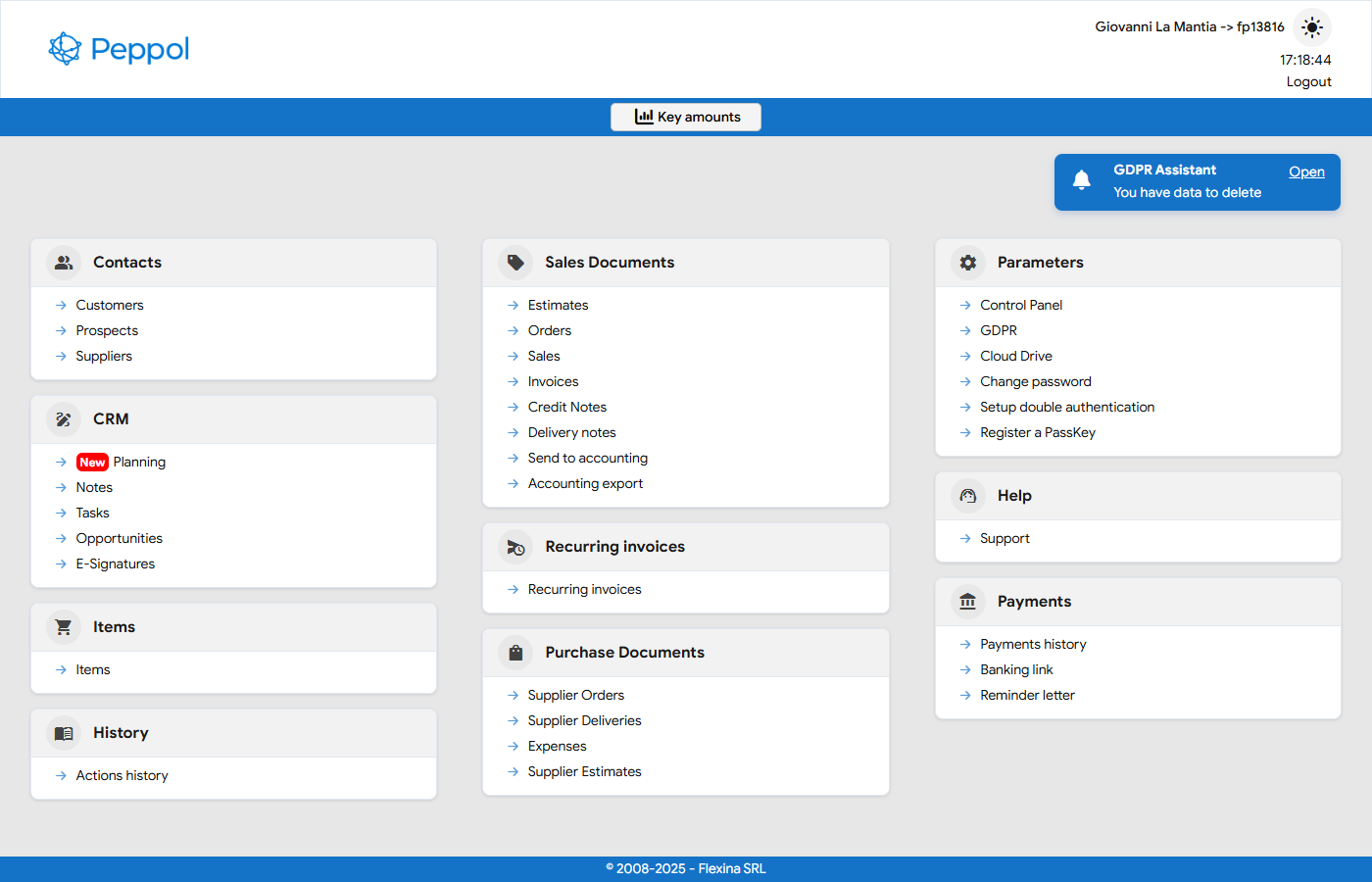Open Support
The width and height of the screenshot is (1372, 882).
tap(1004, 538)
